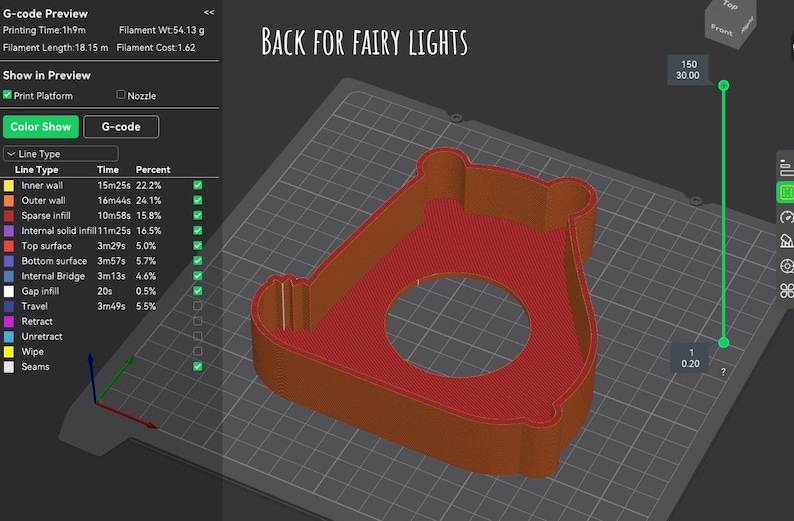Screen dimensions: 794x521
Task: Click the Top surface red swatch
Action: [9, 246]
